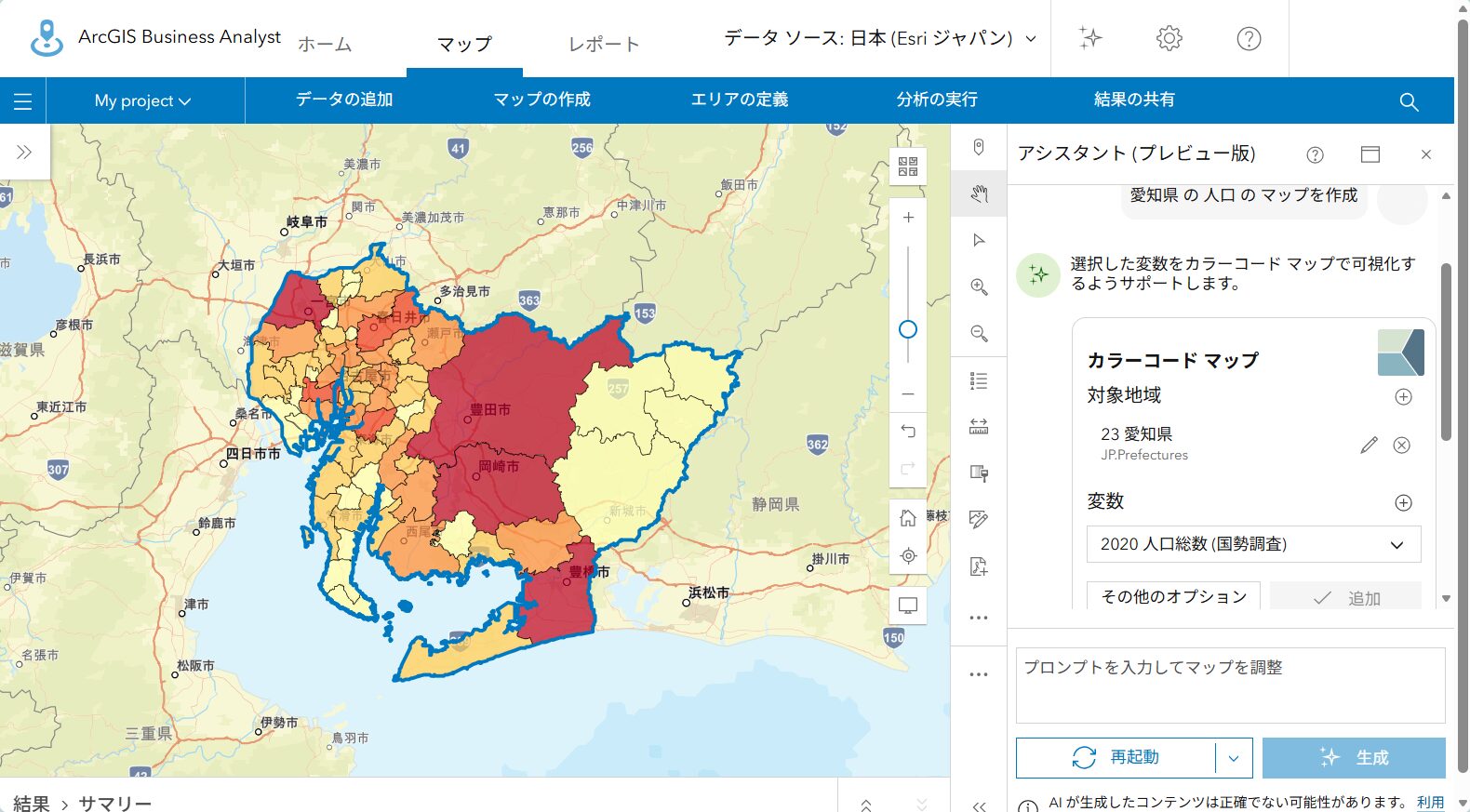Switch to the レポート tab
Viewport: 1470px width, 812px height.
point(604,44)
